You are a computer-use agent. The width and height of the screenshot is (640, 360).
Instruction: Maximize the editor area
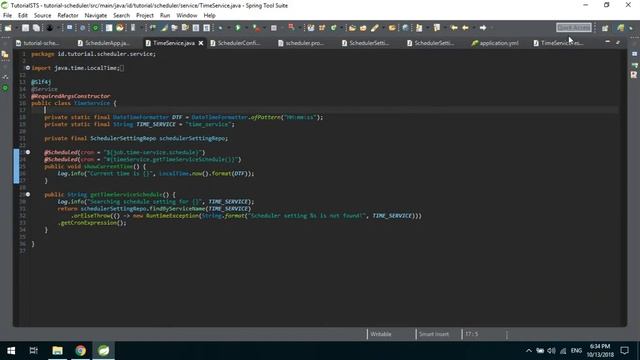[618, 42]
